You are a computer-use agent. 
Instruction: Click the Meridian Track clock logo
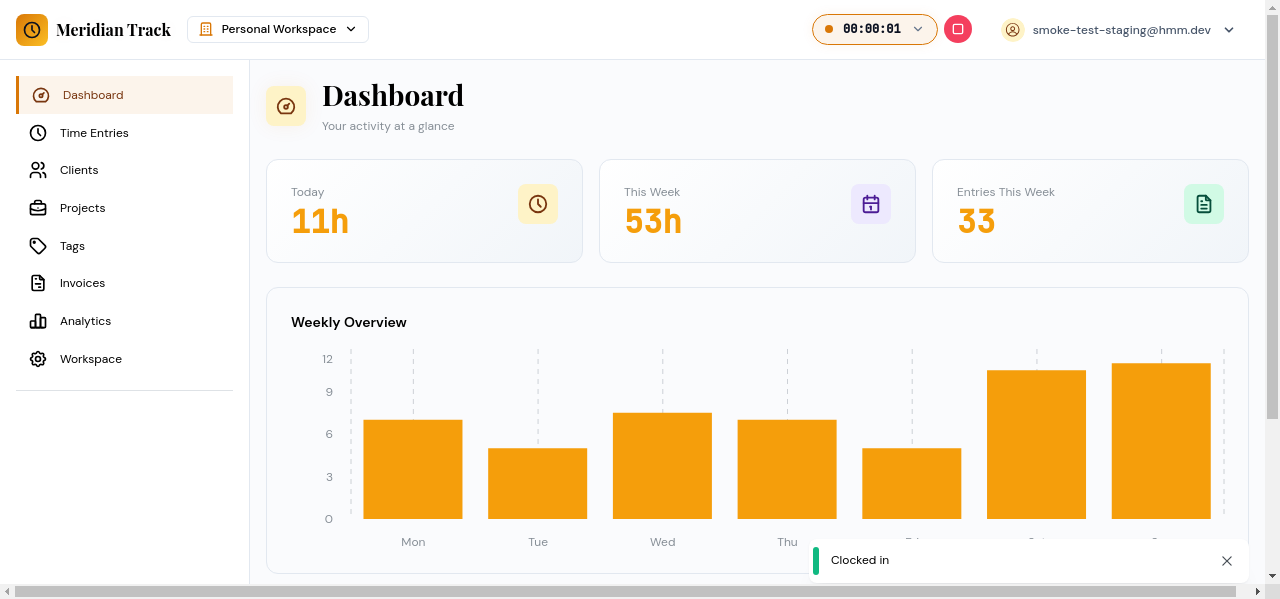coord(32,30)
